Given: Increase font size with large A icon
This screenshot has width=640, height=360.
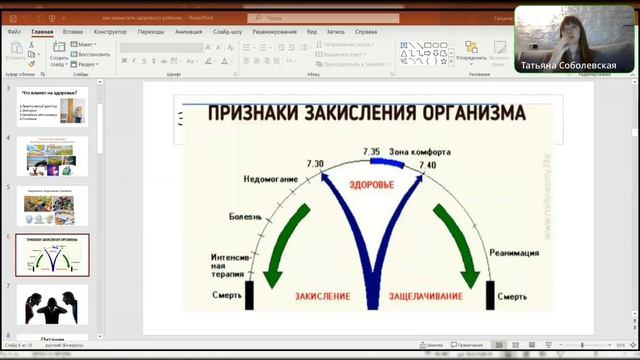Looking at the screenshot, I should (x=209, y=48).
